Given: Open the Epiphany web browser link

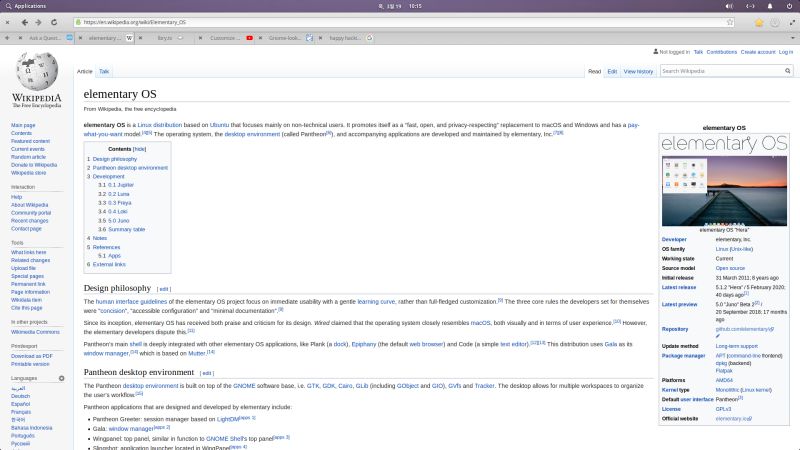Looking at the screenshot, I should pyautogui.click(x=364, y=344).
